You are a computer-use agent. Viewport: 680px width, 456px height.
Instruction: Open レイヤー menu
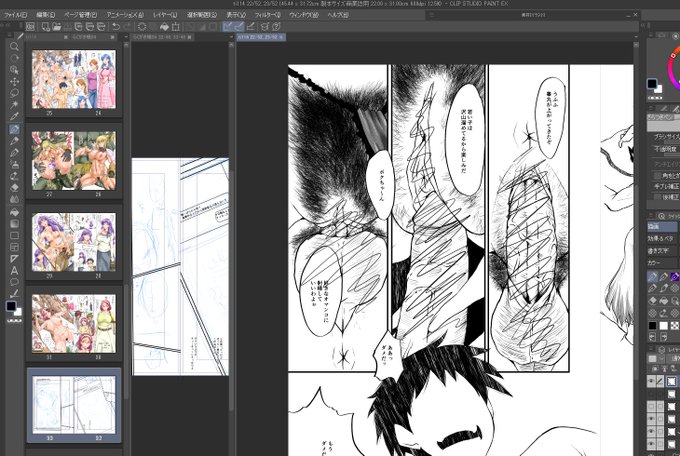(x=165, y=15)
